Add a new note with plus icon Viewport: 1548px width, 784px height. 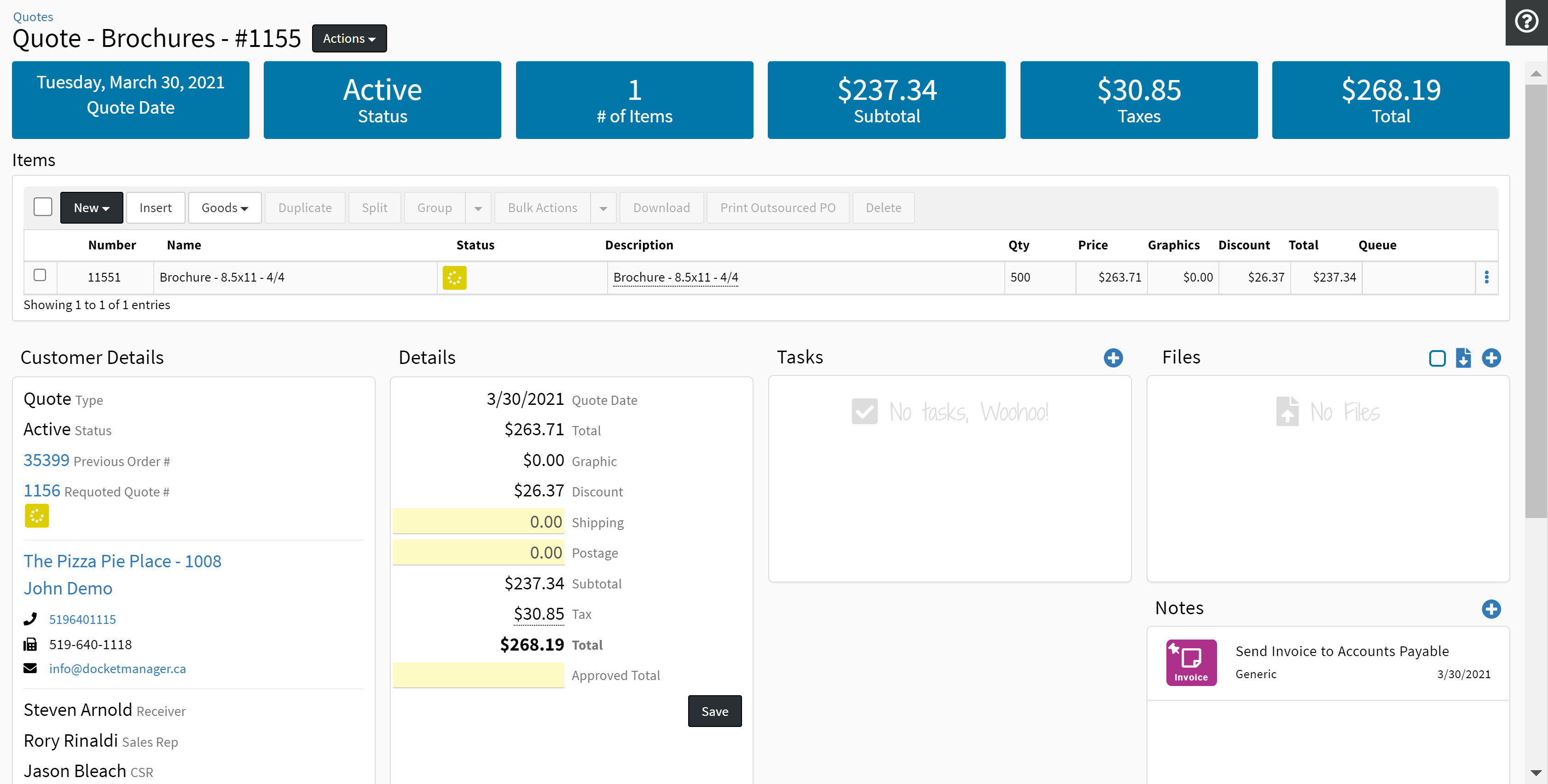pos(1491,609)
